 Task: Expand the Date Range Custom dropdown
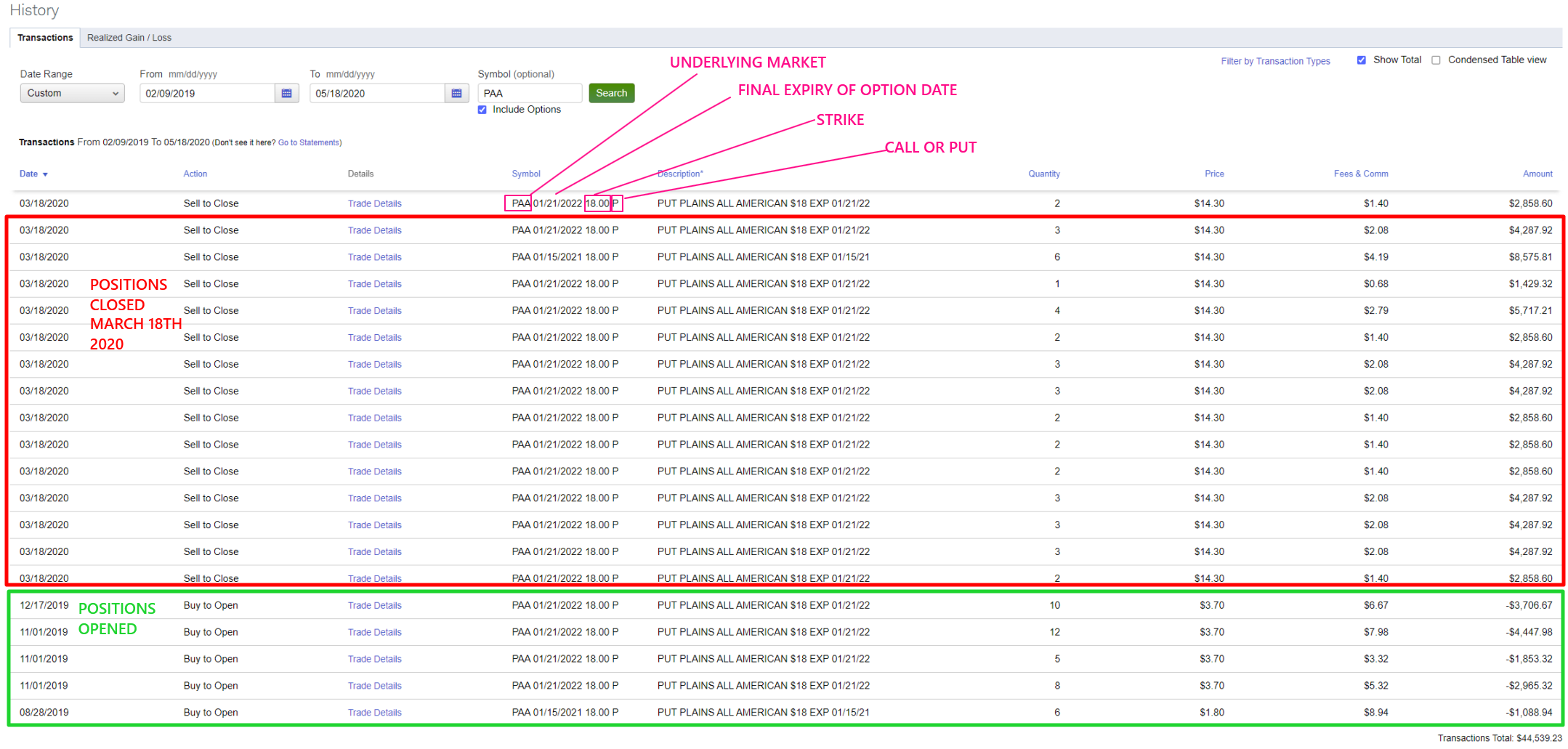72,93
